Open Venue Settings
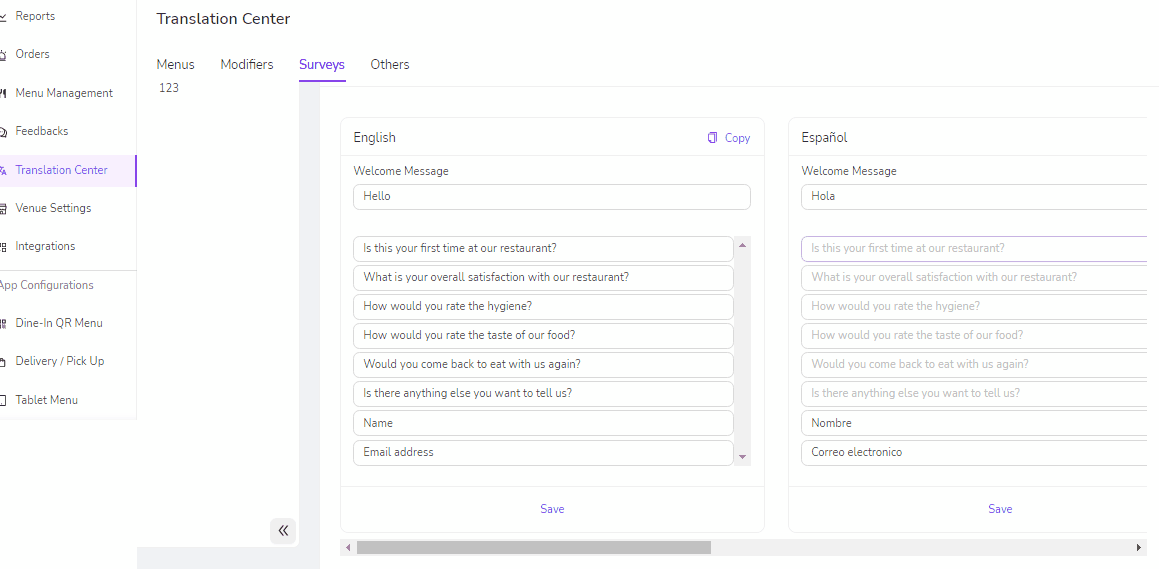The width and height of the screenshot is (1159, 569). (53, 208)
